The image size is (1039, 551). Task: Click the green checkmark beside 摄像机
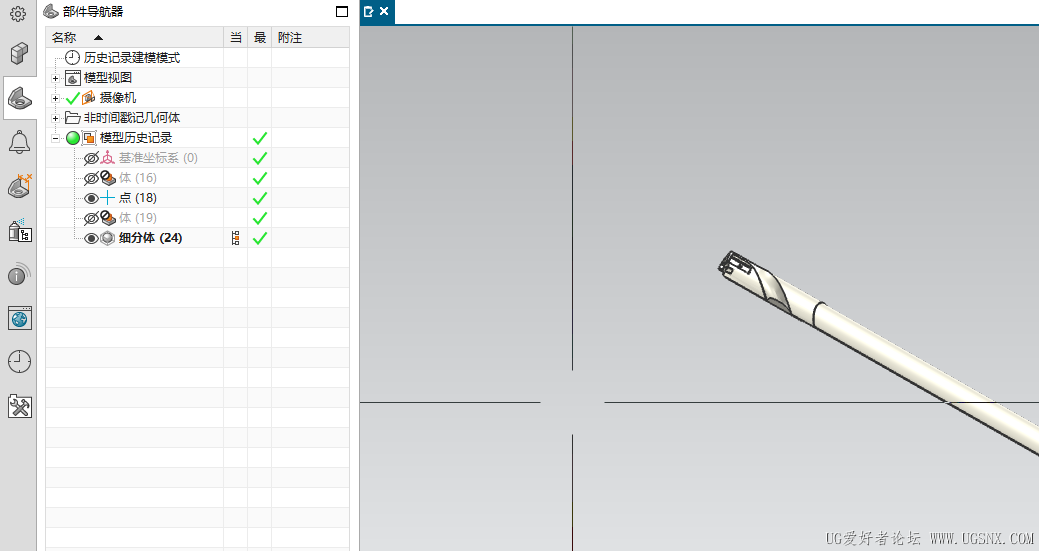click(x=73, y=98)
